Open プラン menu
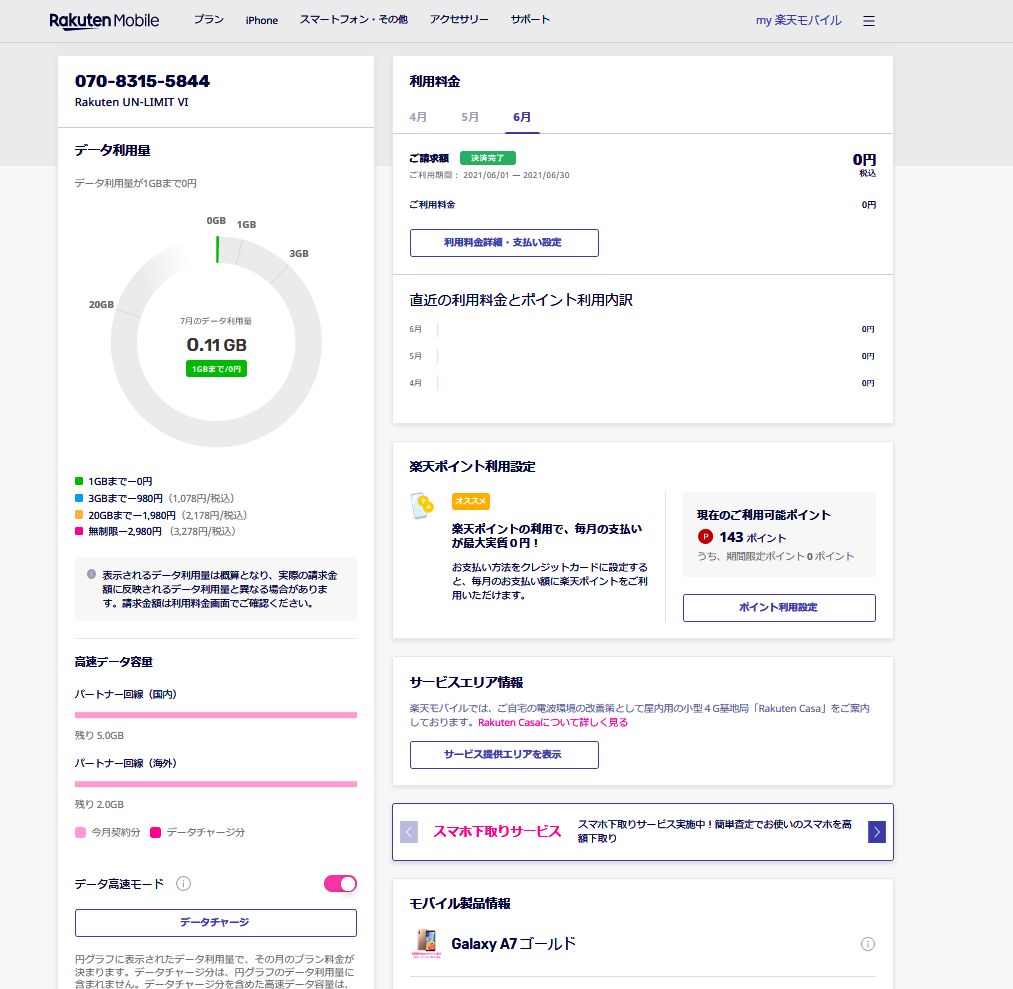This screenshot has height=989, width=1013. pos(209,19)
